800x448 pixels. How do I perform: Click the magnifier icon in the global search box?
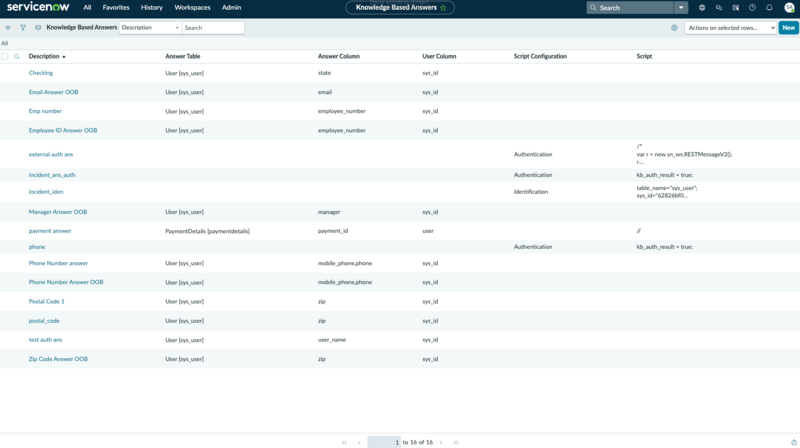click(x=593, y=8)
